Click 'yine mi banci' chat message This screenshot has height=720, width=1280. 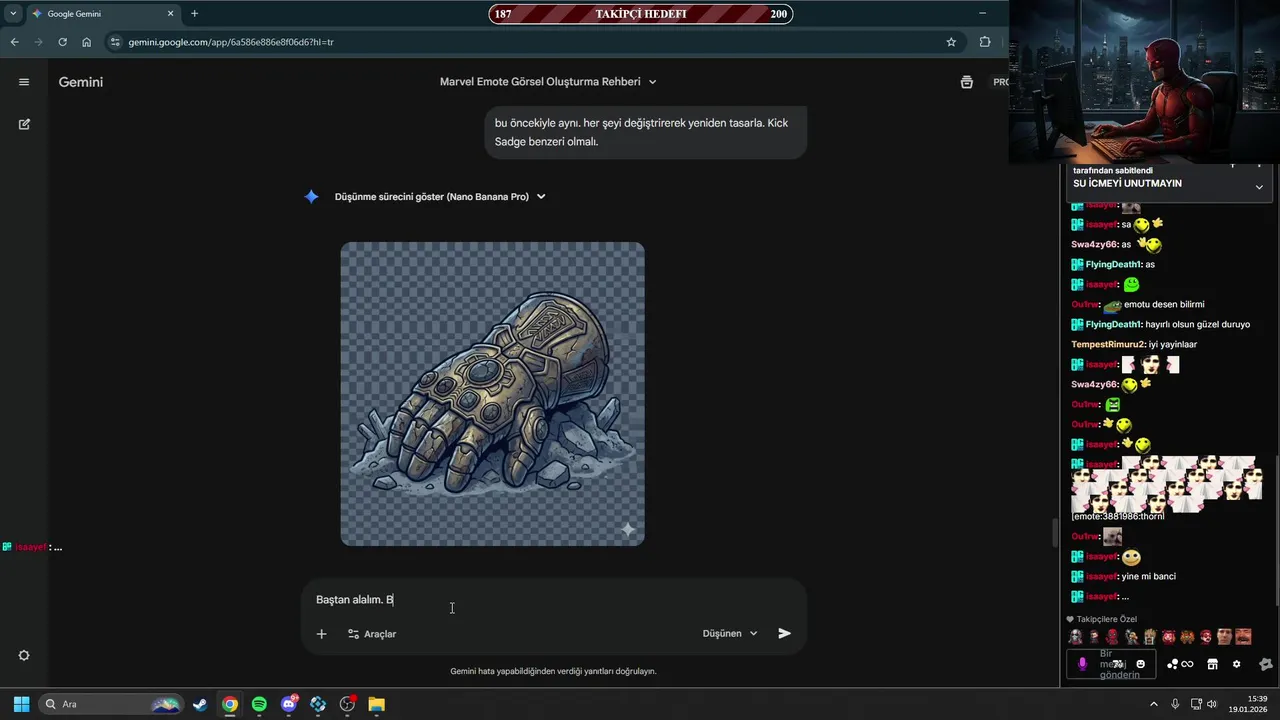point(1148,576)
